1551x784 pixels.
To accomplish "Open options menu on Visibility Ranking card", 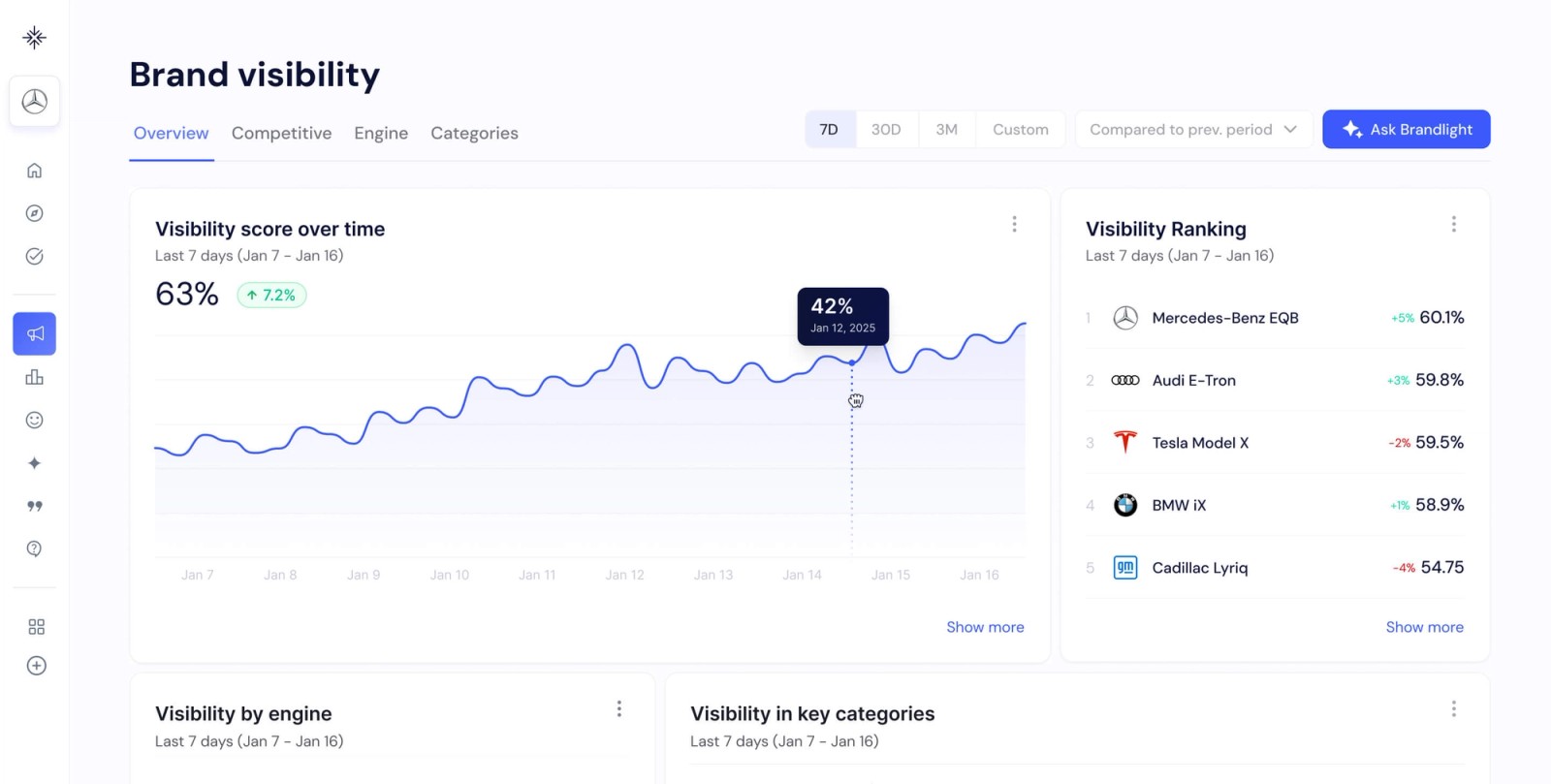I will 1453,224.
